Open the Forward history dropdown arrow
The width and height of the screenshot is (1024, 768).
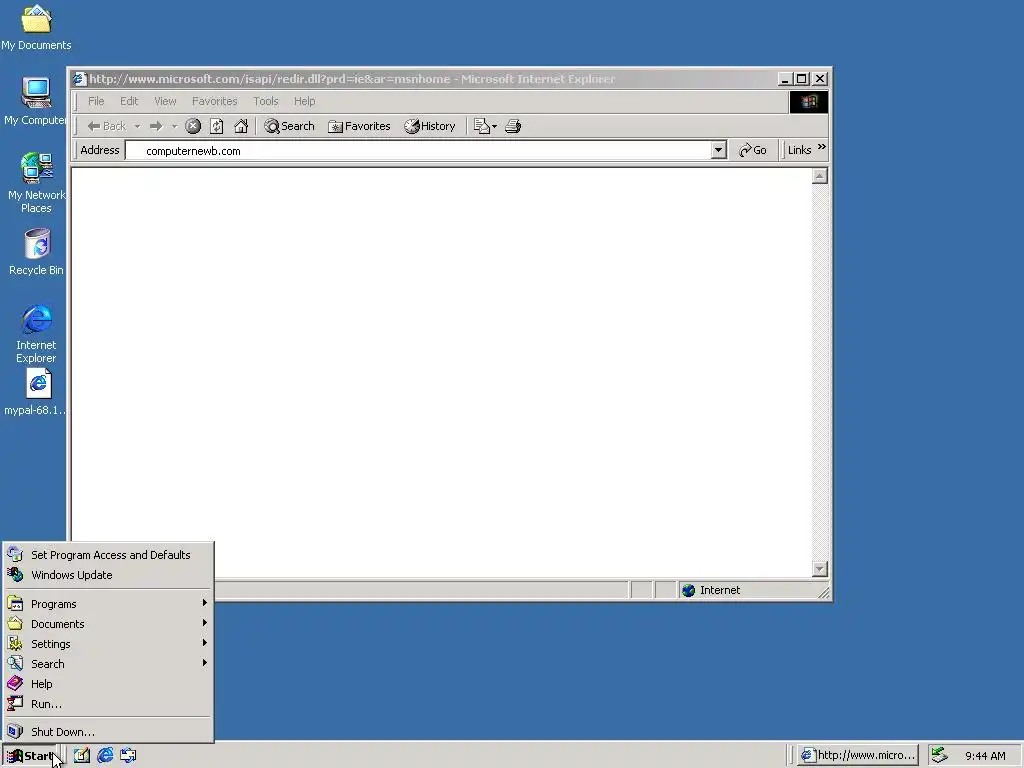pos(174,126)
